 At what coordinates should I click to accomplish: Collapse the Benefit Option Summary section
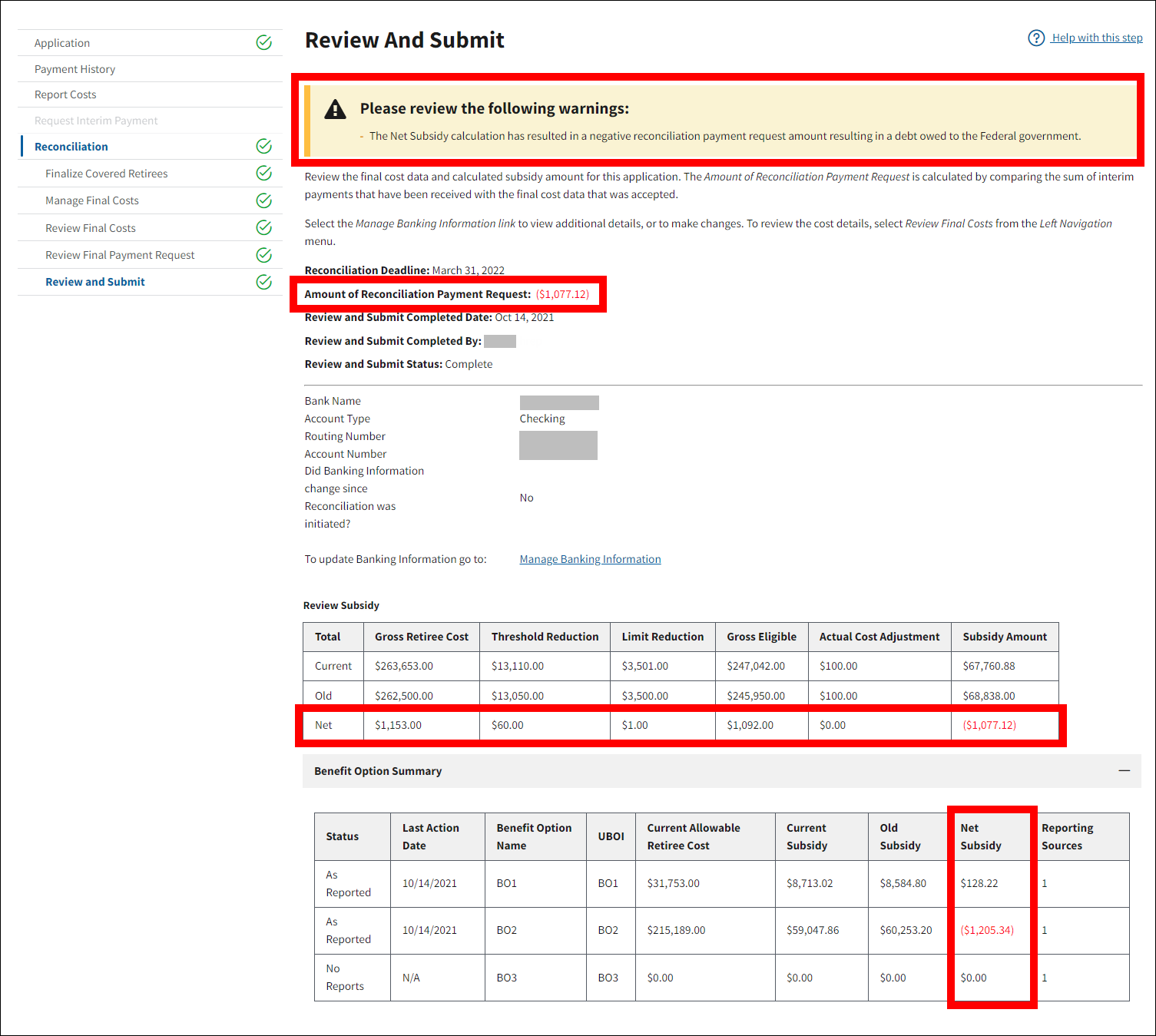(x=1124, y=770)
